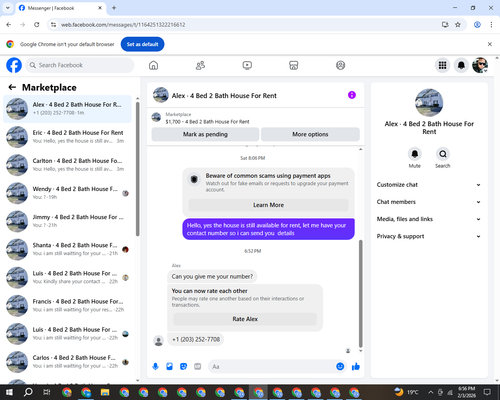
Task: Send a voice clip using microphone icon
Action: point(155,367)
